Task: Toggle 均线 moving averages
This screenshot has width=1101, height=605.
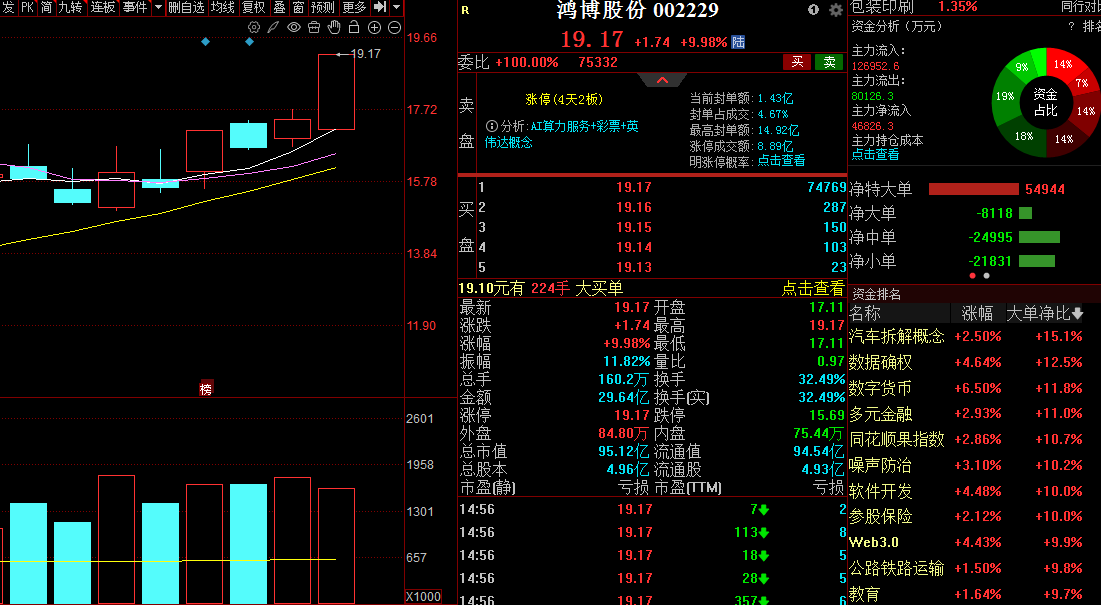Action: click(223, 7)
